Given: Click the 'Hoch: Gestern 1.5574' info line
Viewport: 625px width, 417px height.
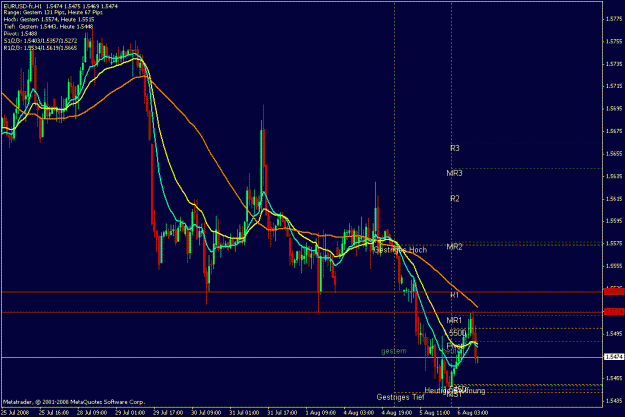Looking at the screenshot, I should [49, 20].
